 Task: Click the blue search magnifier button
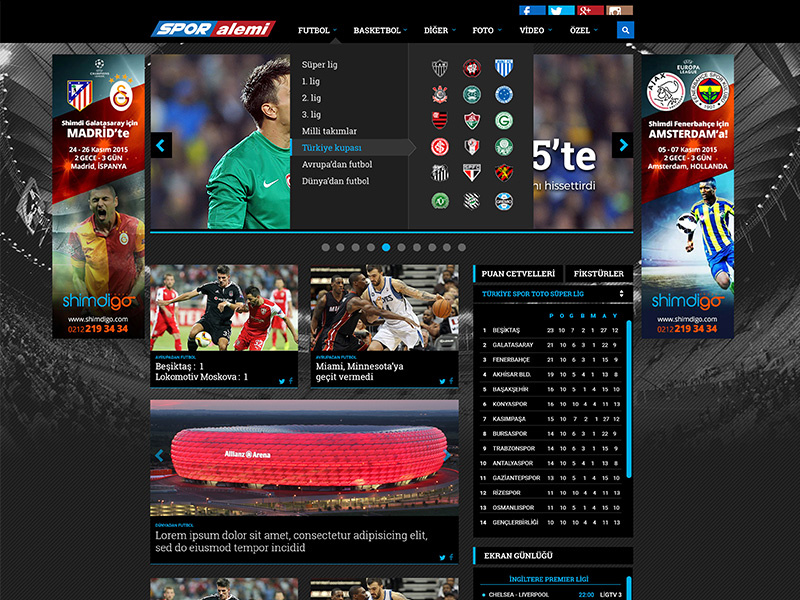tap(625, 30)
